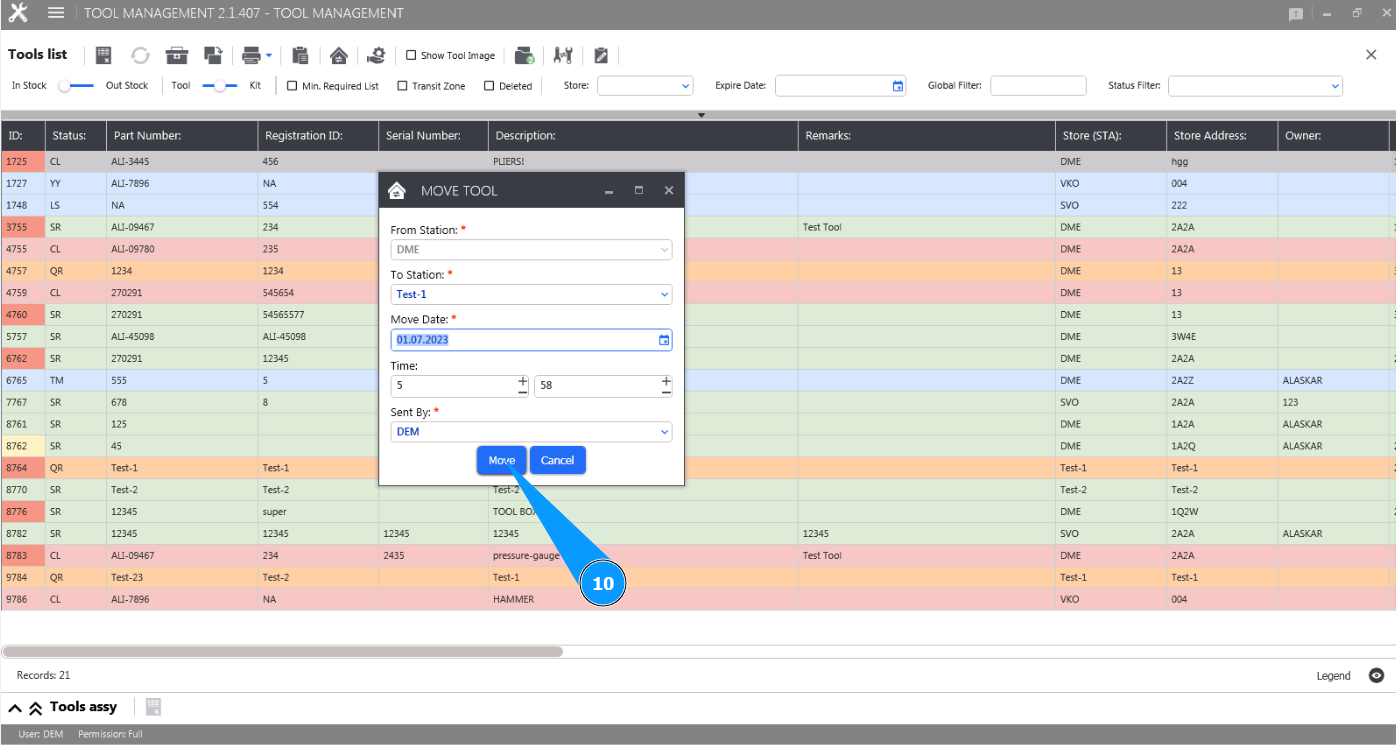This screenshot has height=746, width=1396.
Task: Click the toolbox icon in the toolbar
Action: click(177, 55)
